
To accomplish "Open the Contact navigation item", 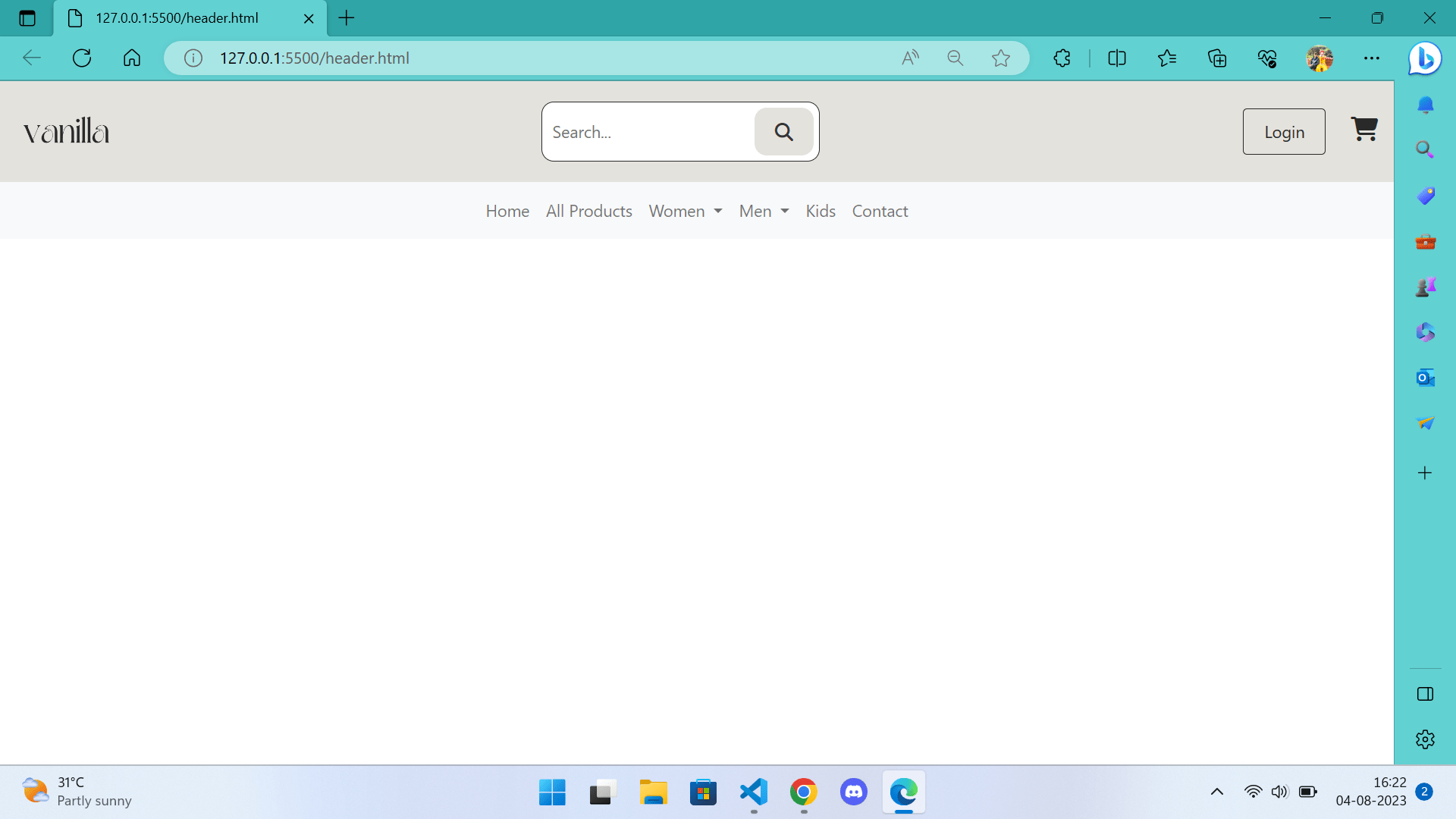I will pos(880,211).
